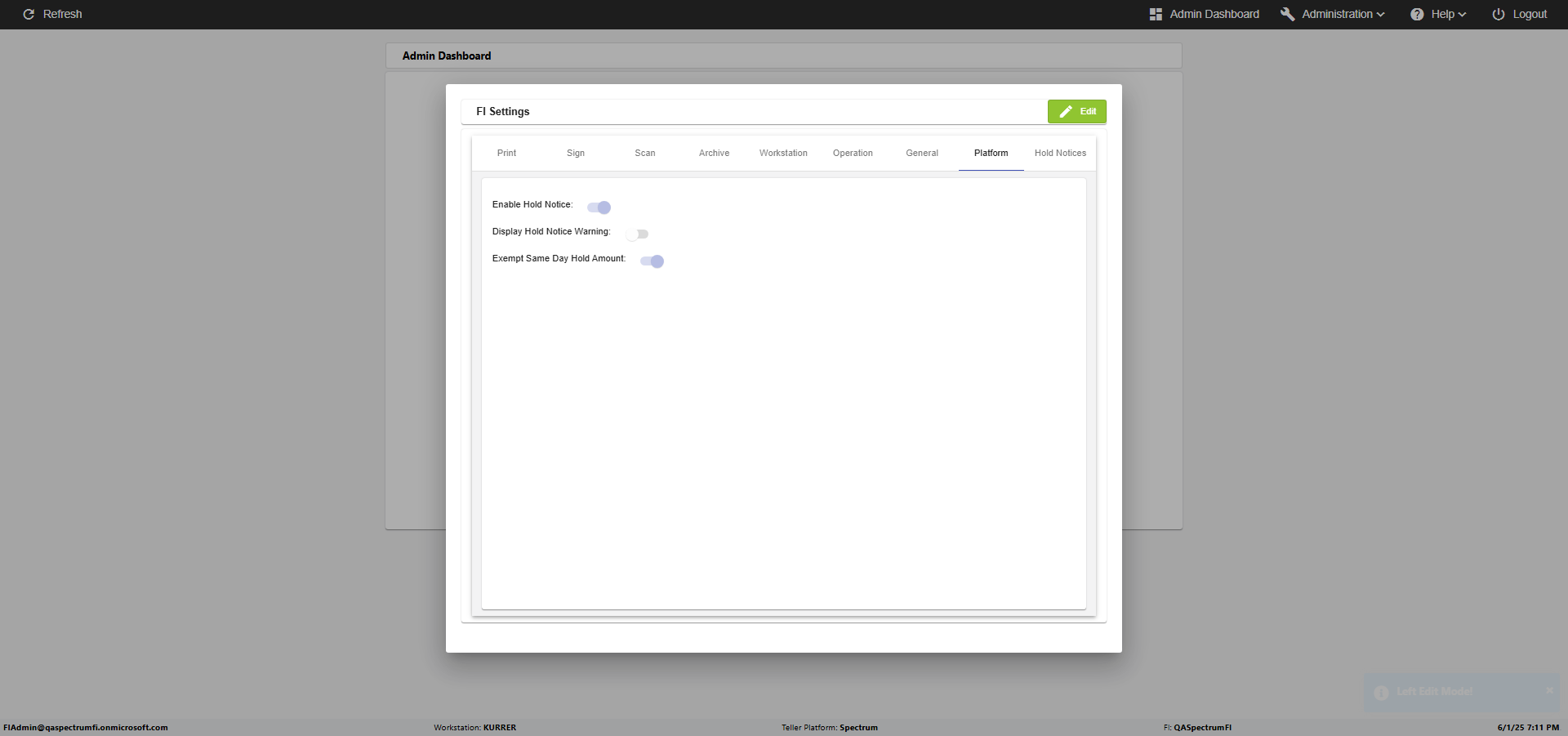Click the FI: QASpectrumFI status entry

click(x=1198, y=728)
